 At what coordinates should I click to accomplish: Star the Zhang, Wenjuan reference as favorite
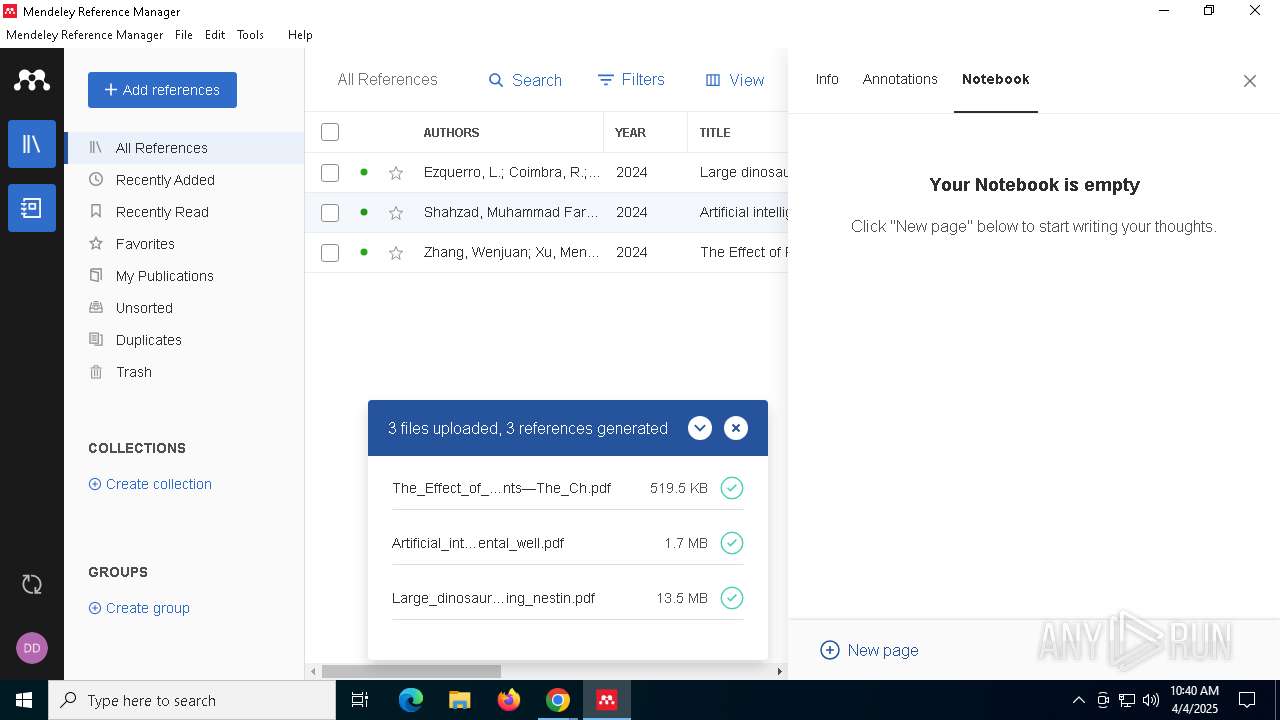click(396, 252)
